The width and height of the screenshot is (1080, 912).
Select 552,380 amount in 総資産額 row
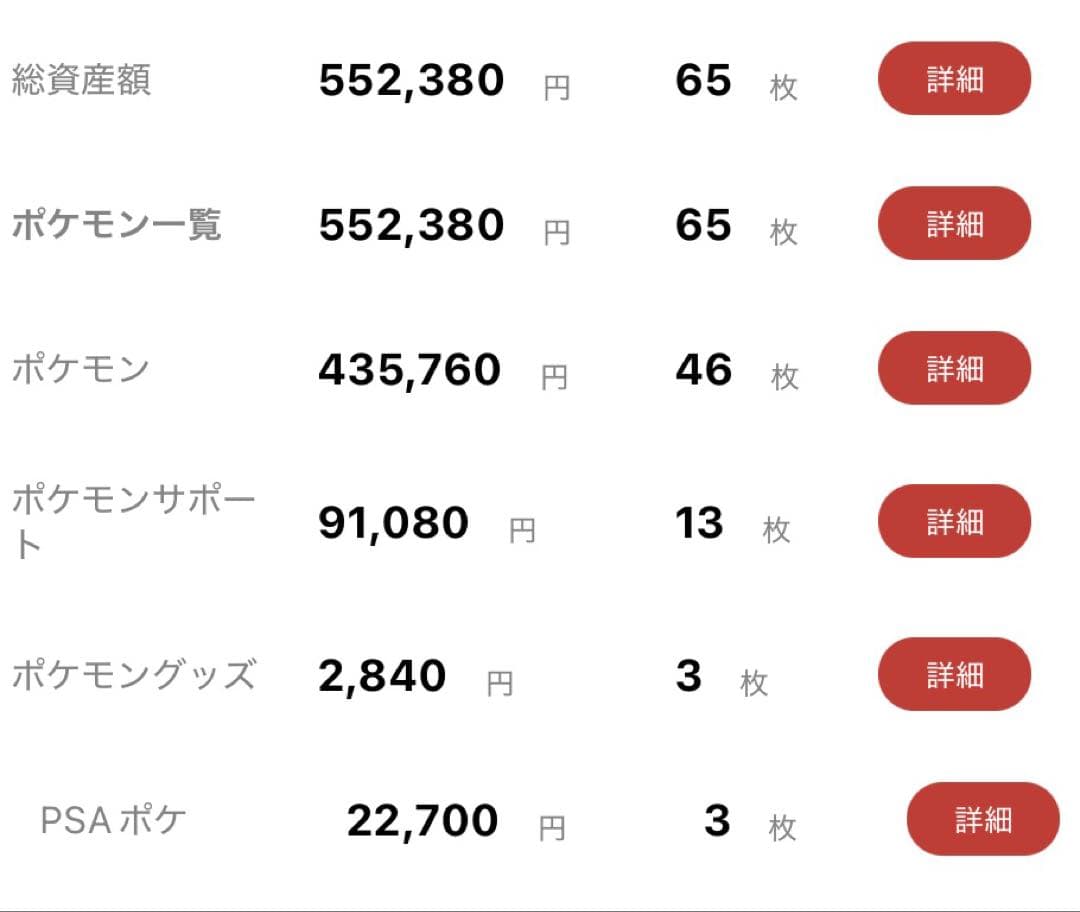tap(411, 81)
